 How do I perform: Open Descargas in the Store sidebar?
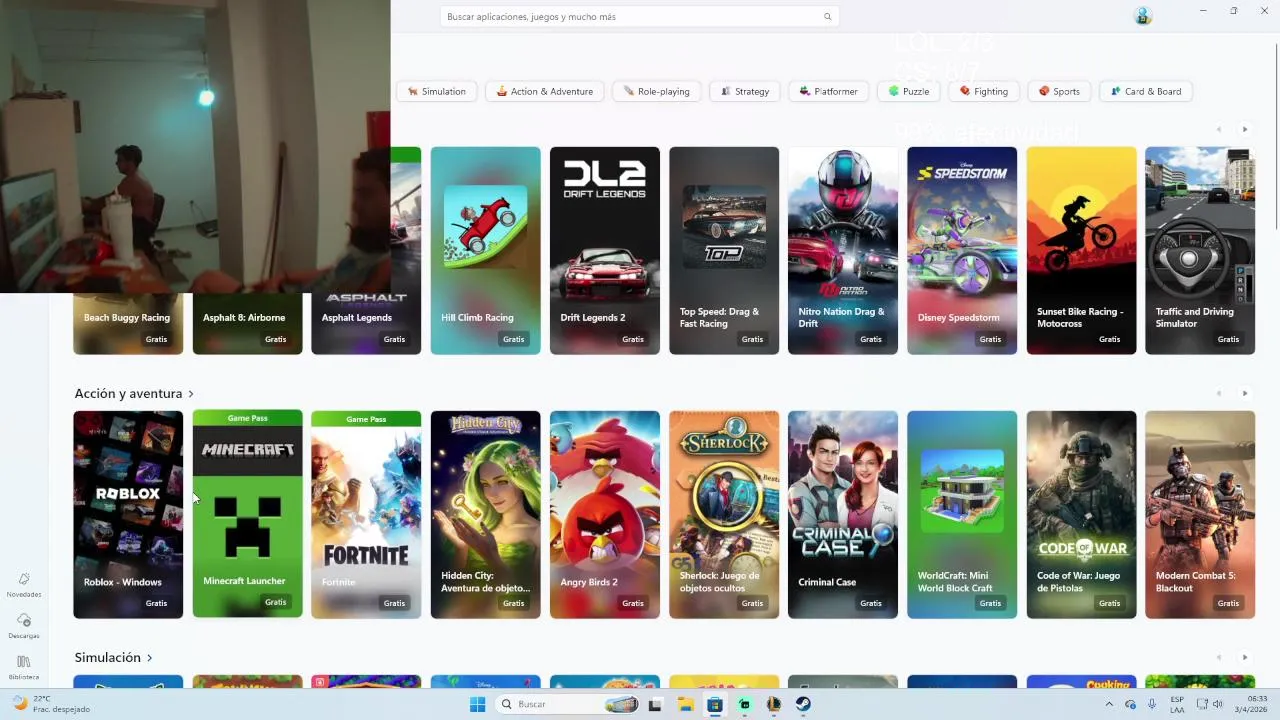pyautogui.click(x=24, y=626)
